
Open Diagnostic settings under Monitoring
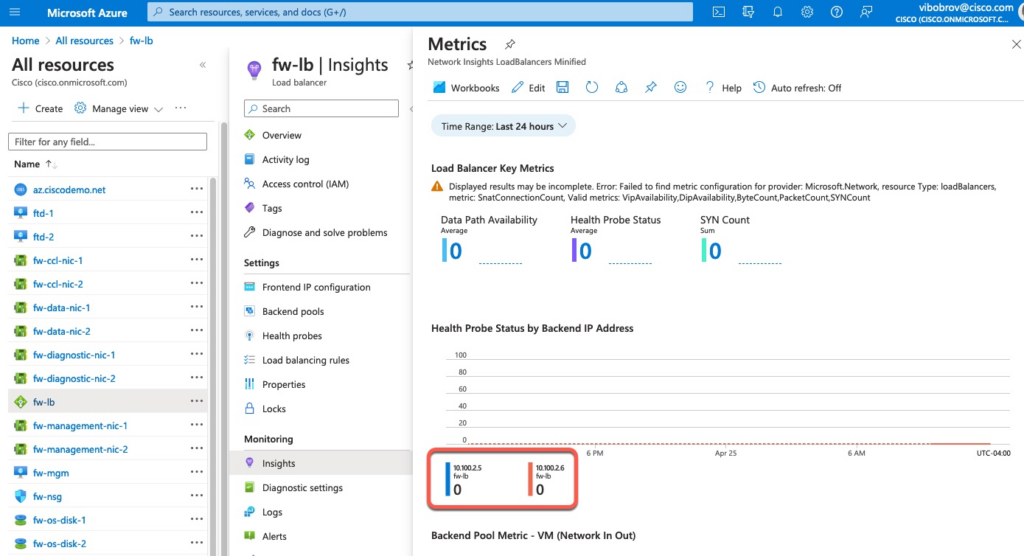coord(302,488)
